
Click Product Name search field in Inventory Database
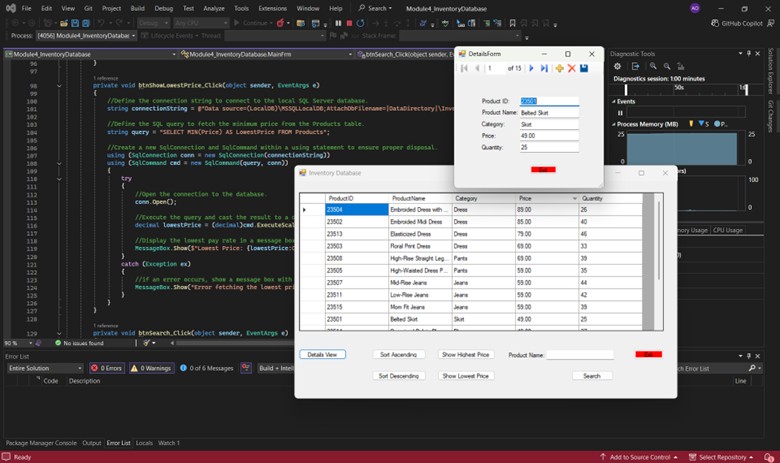point(580,355)
